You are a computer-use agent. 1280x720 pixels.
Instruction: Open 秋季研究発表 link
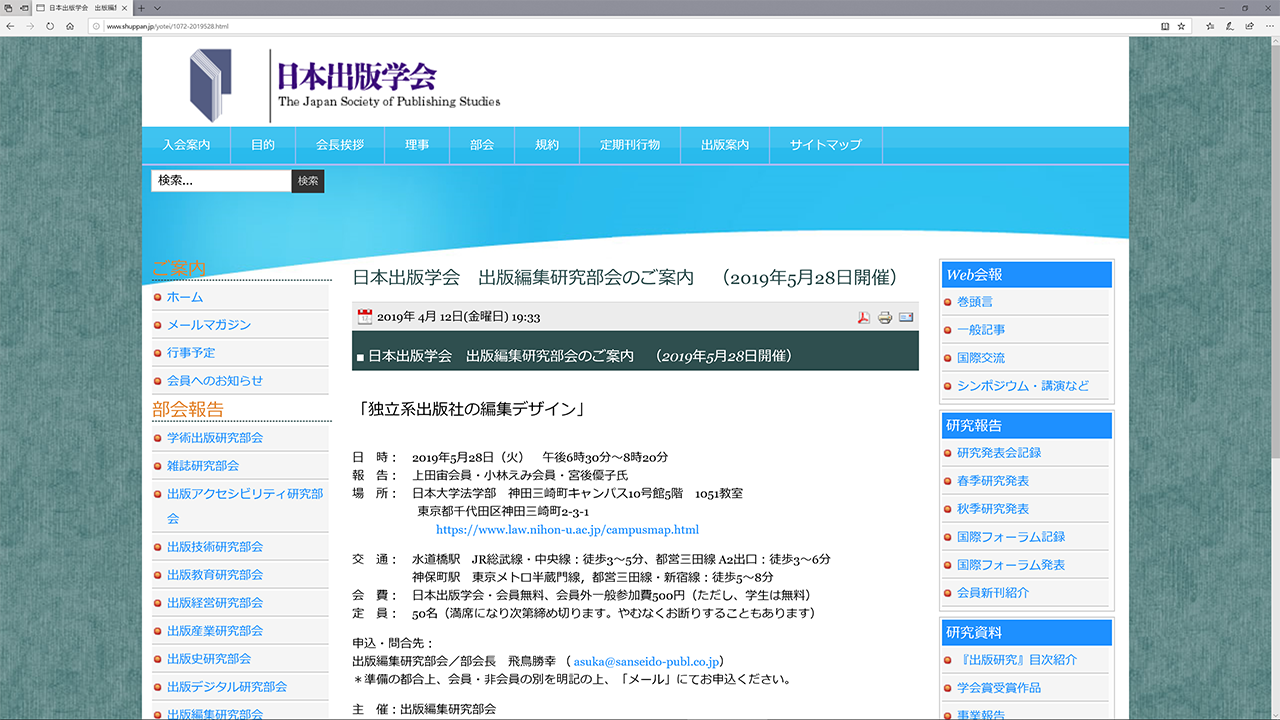pyautogui.click(x=993, y=509)
